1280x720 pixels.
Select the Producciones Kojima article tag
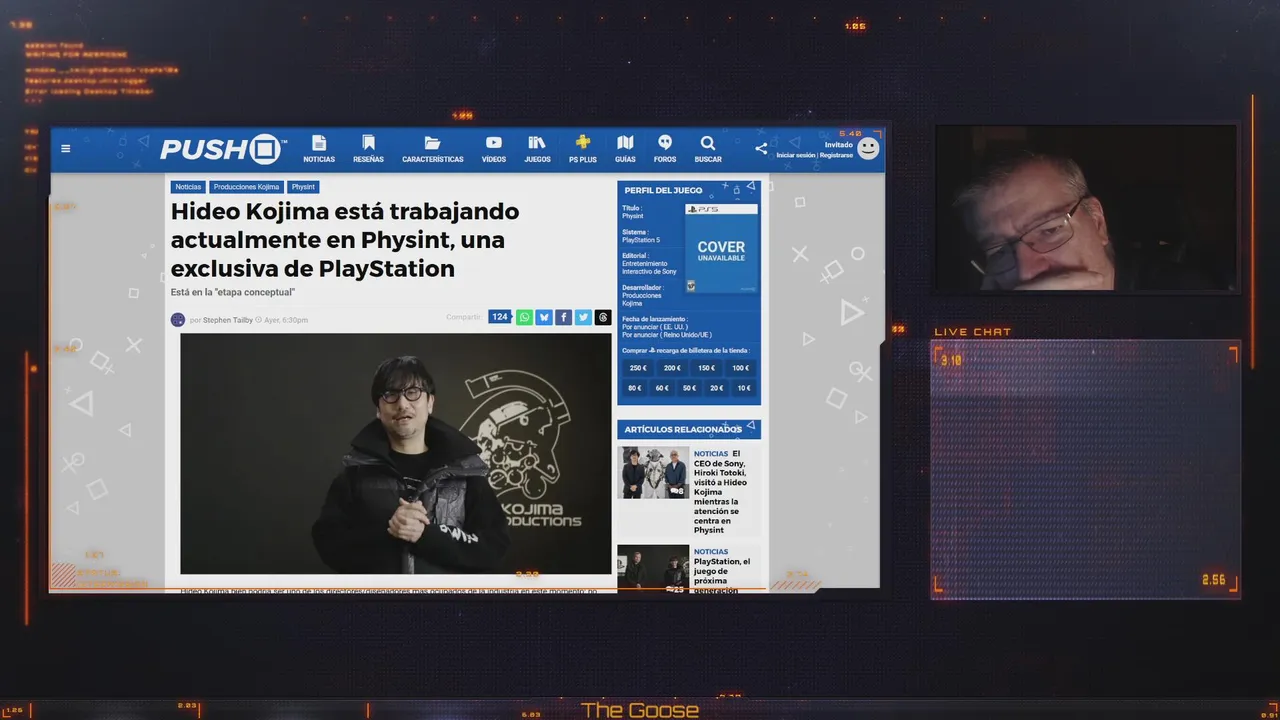pos(246,187)
